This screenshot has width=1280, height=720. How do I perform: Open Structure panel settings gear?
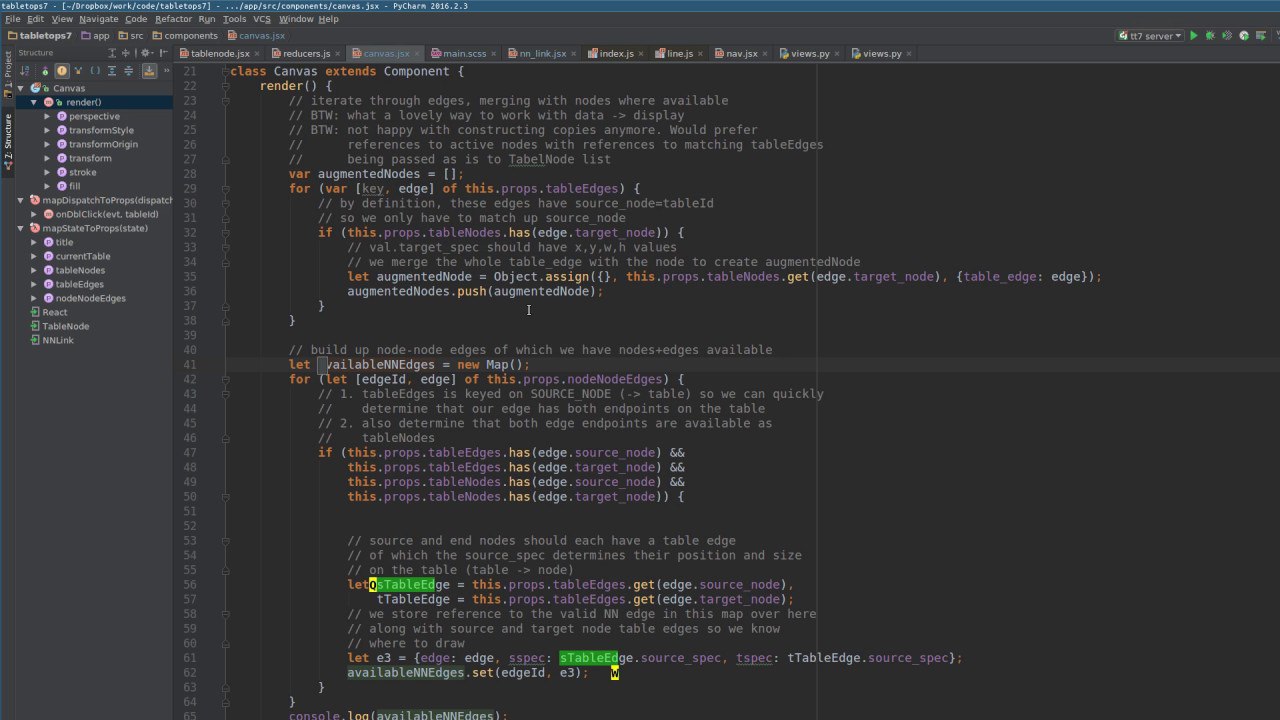pyautogui.click(x=146, y=53)
